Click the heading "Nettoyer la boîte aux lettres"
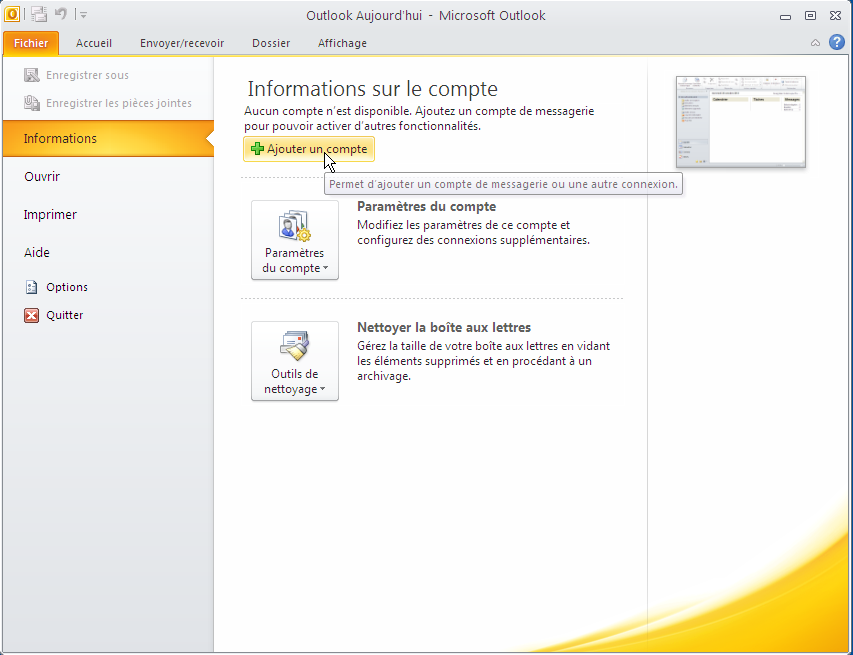853x655 pixels. coord(444,328)
